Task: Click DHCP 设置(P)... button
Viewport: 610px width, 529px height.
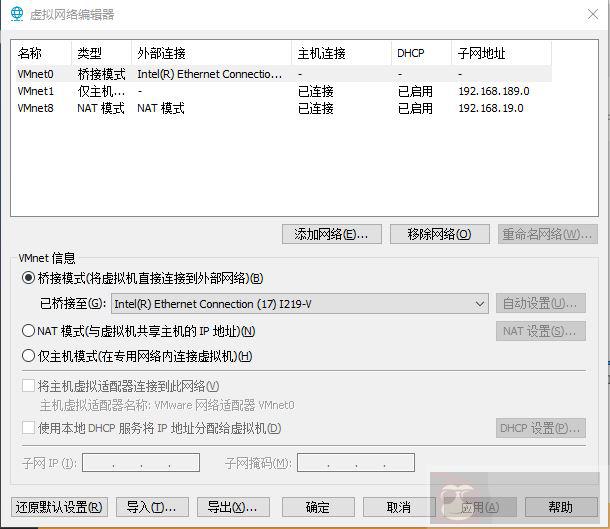Action: 540,428
